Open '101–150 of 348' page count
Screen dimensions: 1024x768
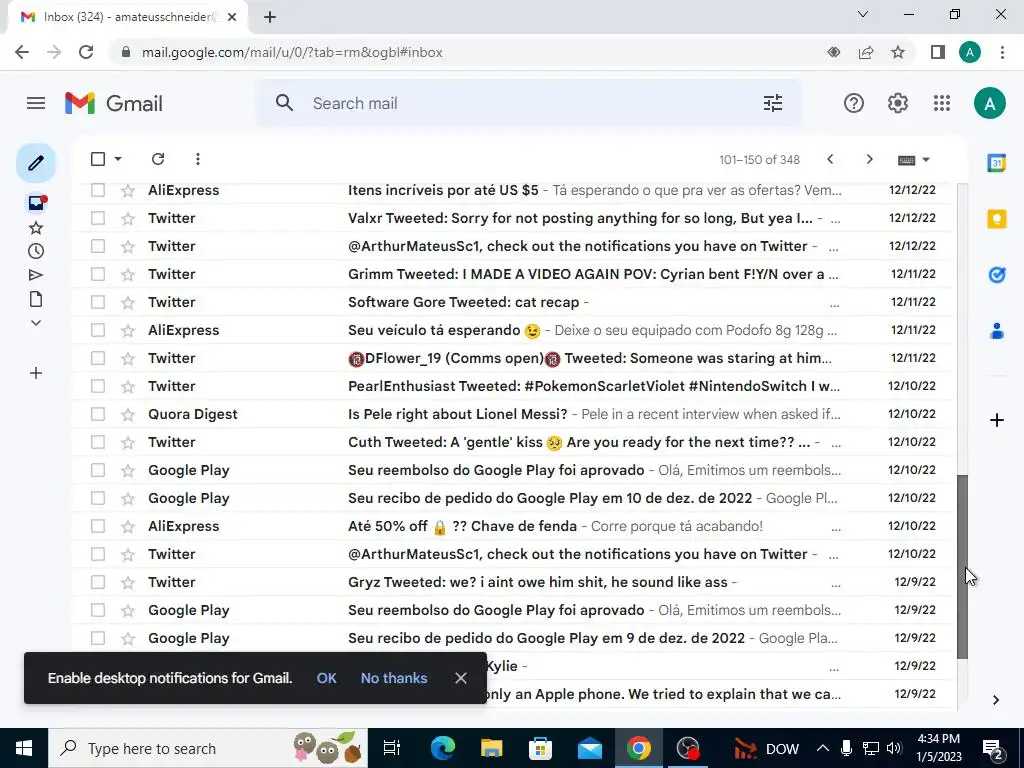(760, 160)
